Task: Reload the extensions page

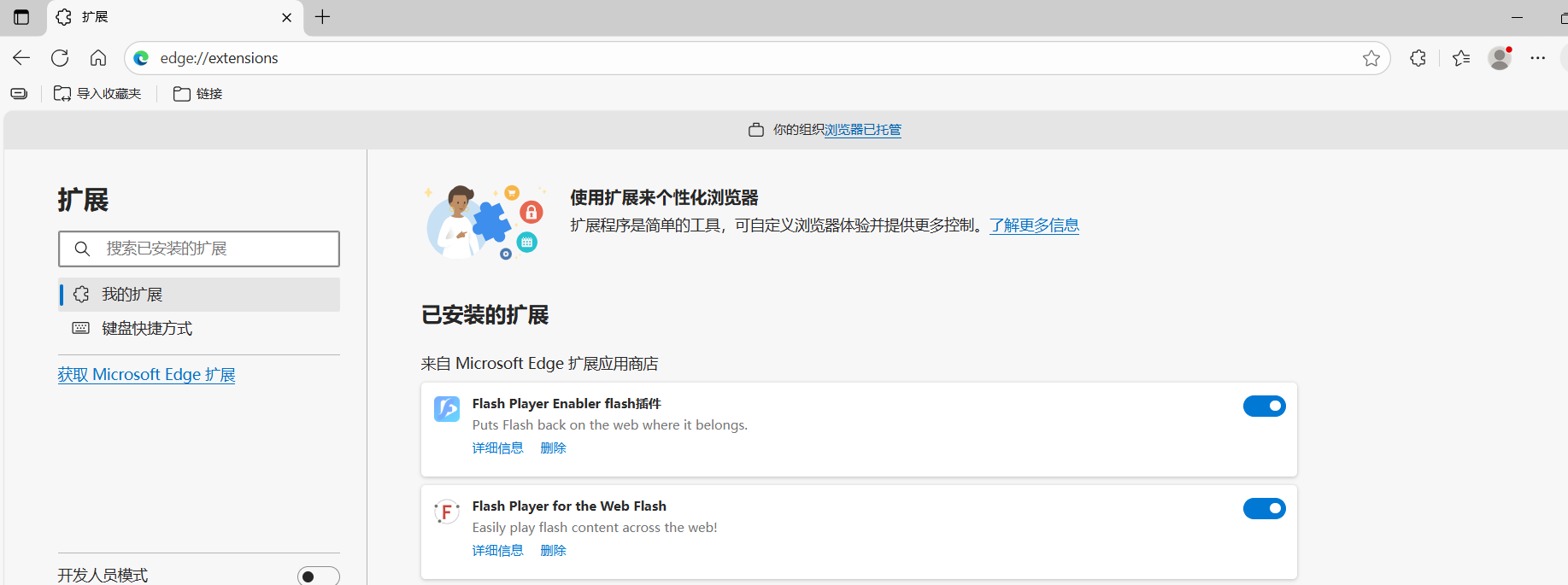Action: 60,58
